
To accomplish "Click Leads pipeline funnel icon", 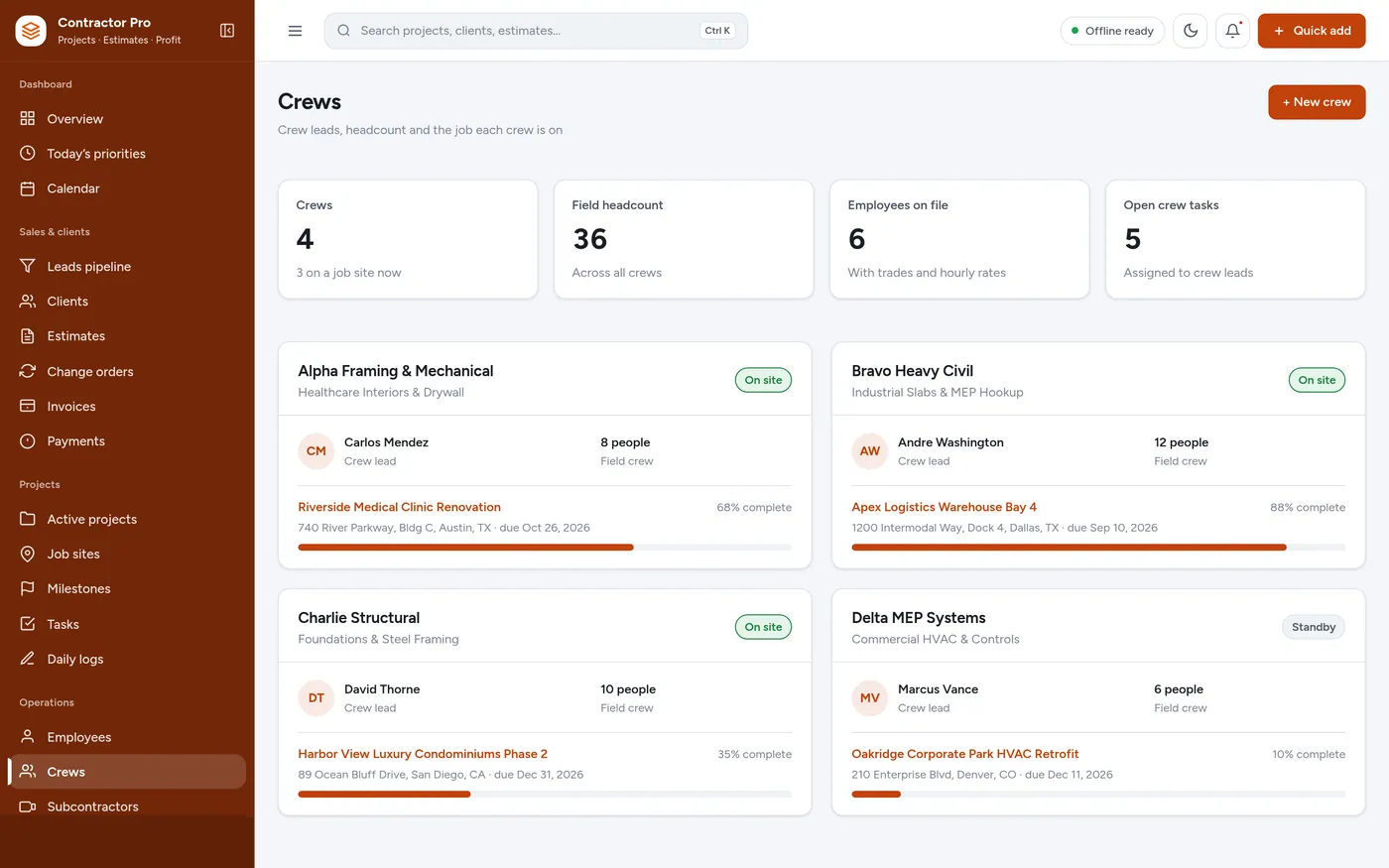I will point(28,266).
